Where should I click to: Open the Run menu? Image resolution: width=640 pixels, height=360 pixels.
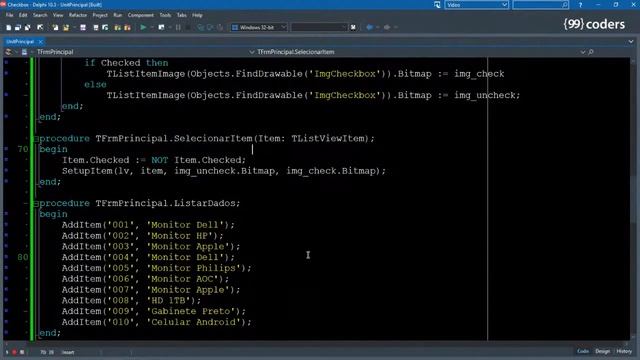point(118,15)
